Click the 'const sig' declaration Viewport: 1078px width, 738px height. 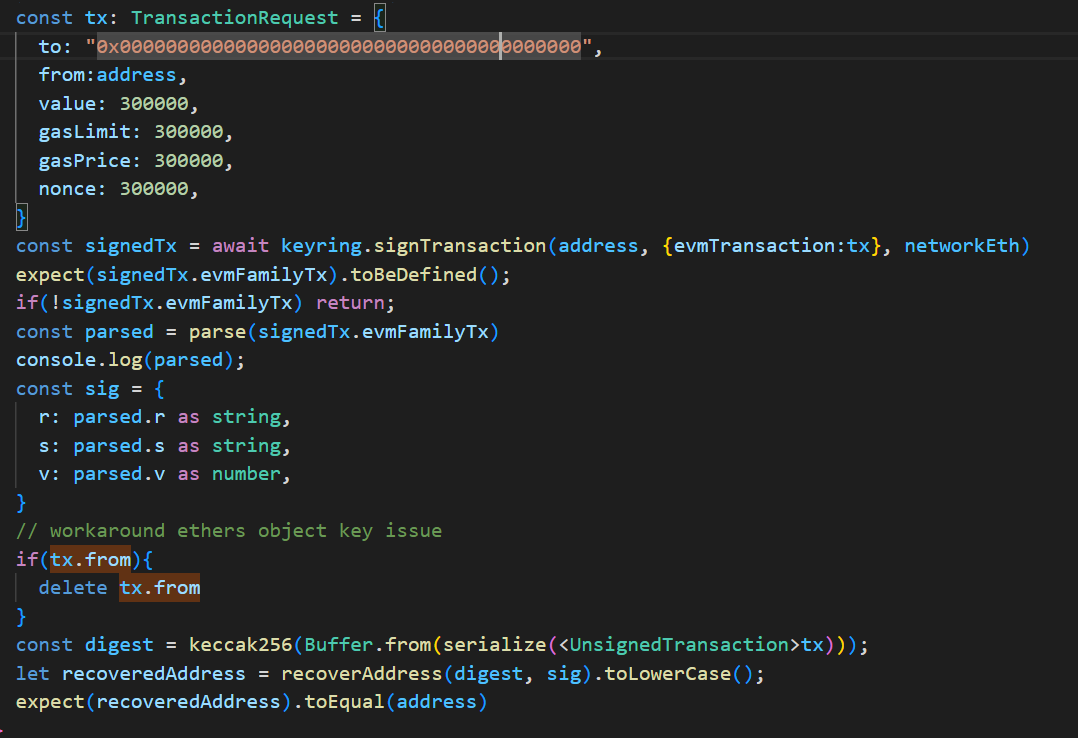[x=90, y=389]
